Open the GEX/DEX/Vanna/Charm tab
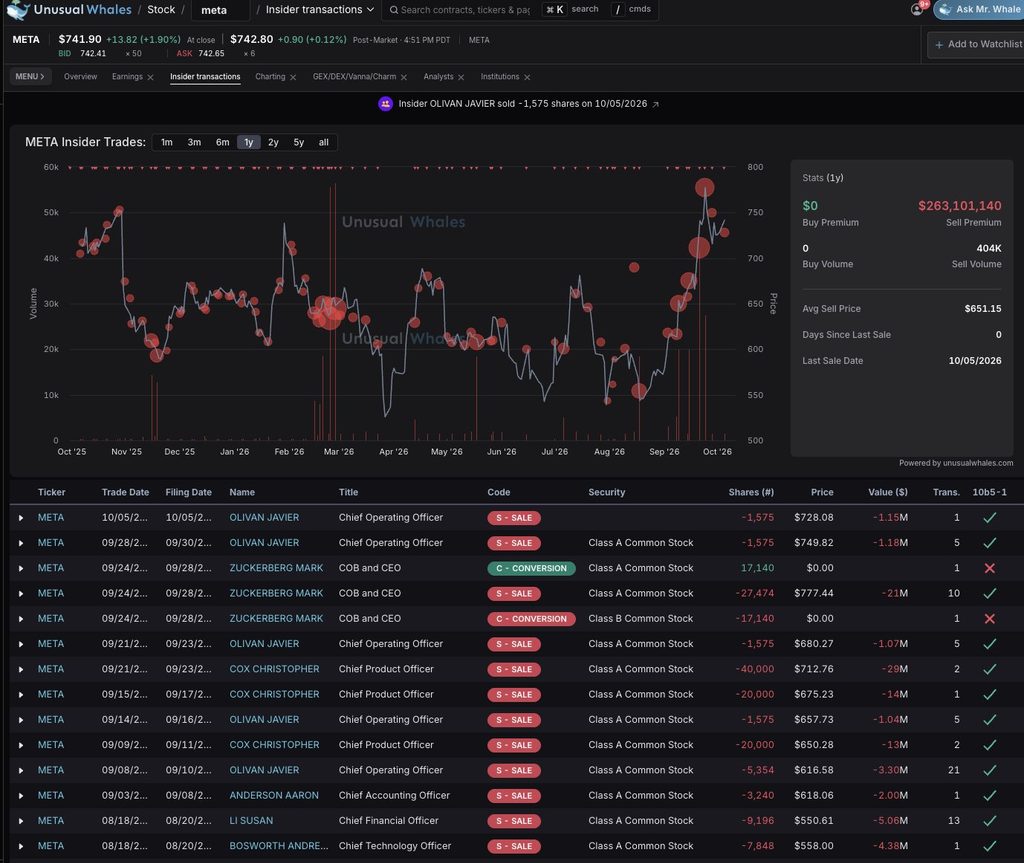Image resolution: width=1024 pixels, height=863 pixels. [354, 76]
